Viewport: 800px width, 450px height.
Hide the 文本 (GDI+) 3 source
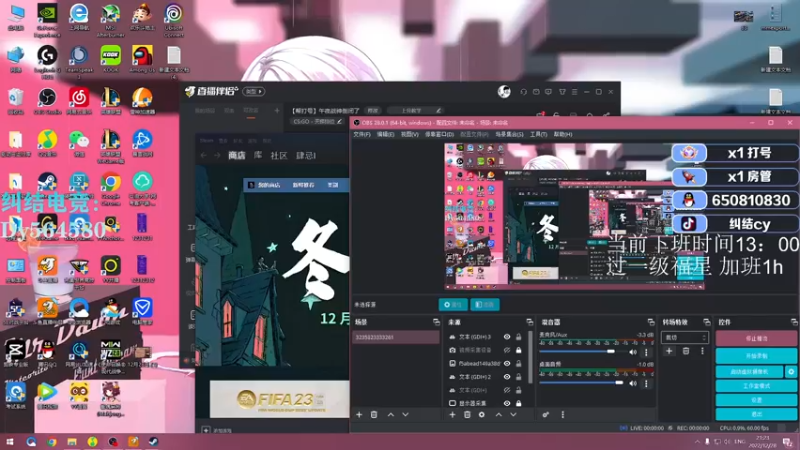(x=507, y=337)
